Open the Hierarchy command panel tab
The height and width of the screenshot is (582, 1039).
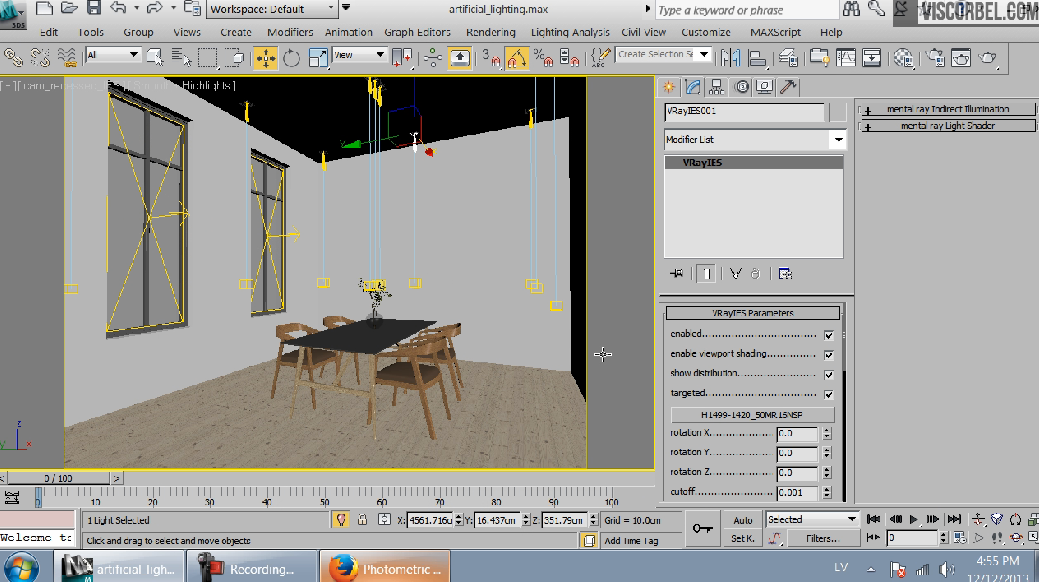click(x=716, y=87)
